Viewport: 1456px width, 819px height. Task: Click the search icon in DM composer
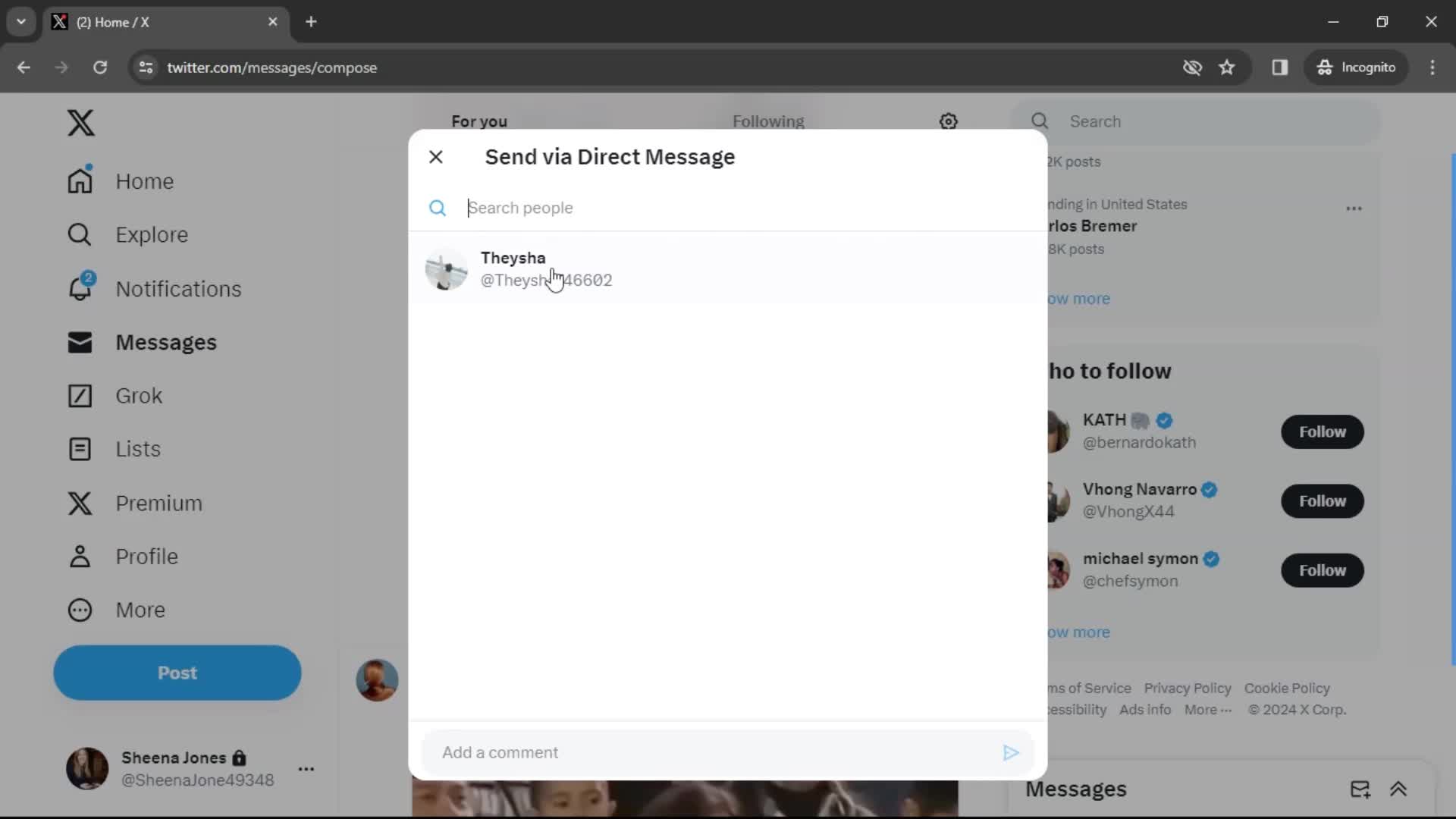click(438, 207)
